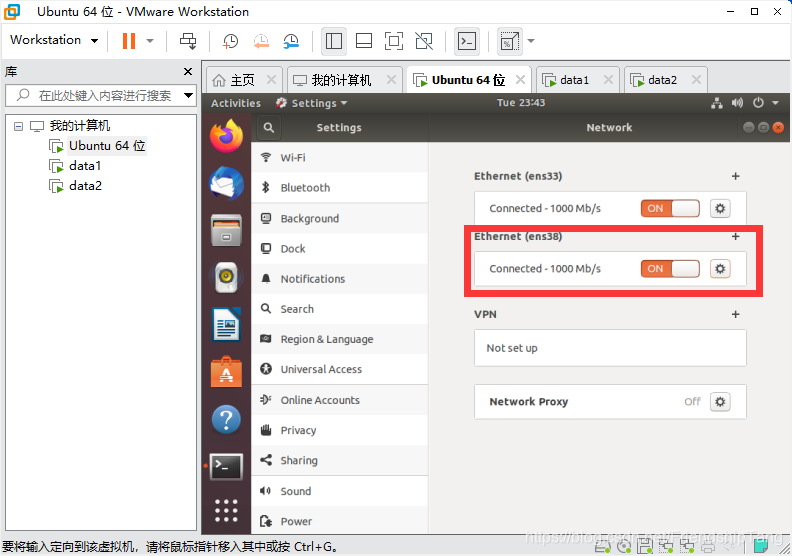This screenshot has width=792, height=556.
Task: Open the Settings app menu in top bar
Action: click(312, 104)
